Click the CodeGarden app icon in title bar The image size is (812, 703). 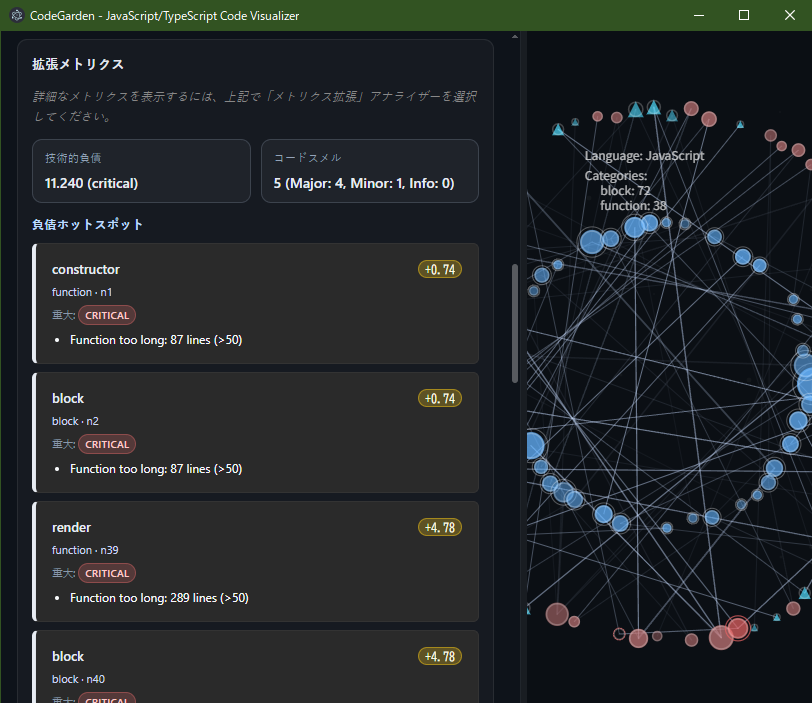16,16
